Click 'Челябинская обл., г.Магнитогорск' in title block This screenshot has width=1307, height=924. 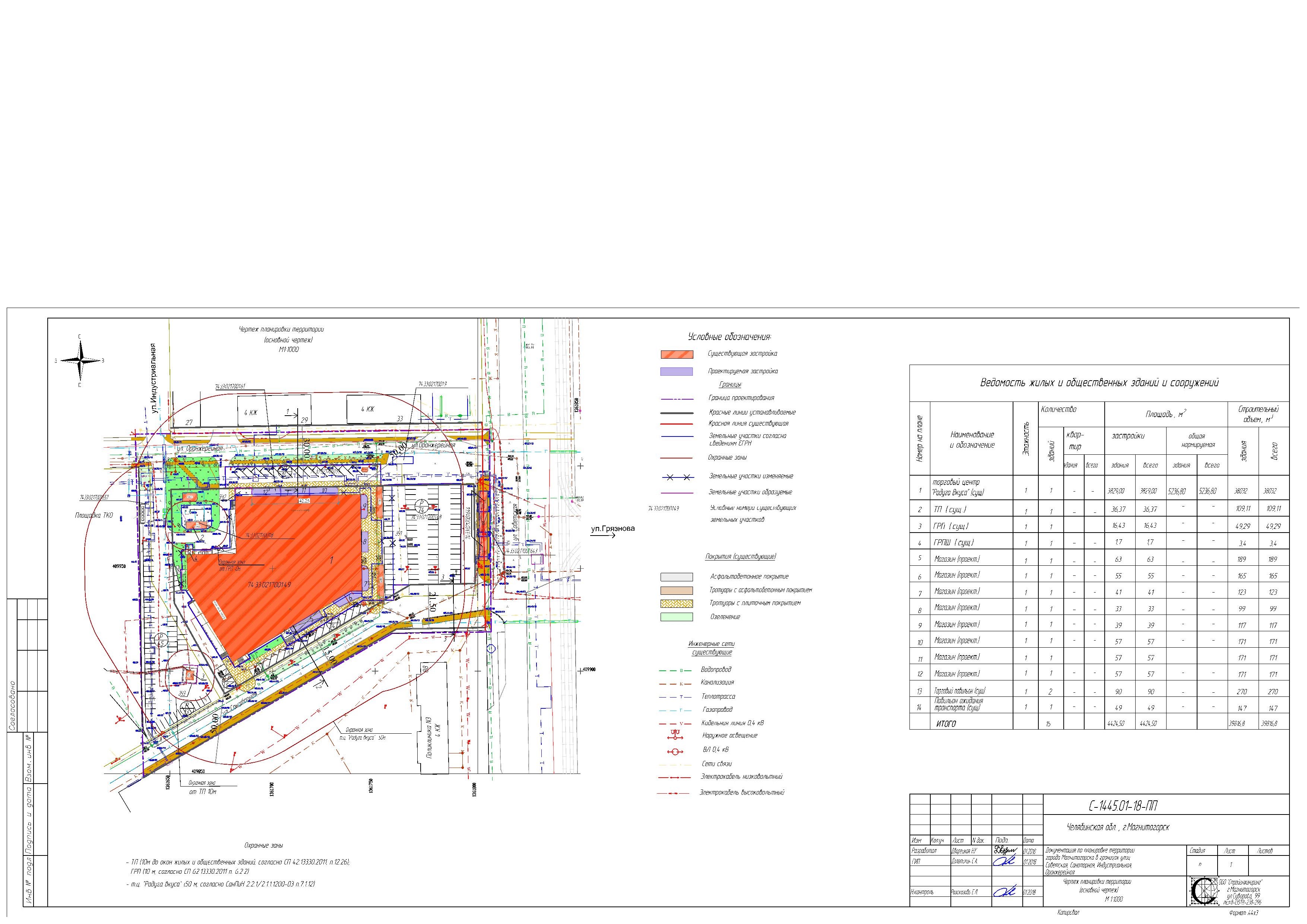click(1118, 827)
